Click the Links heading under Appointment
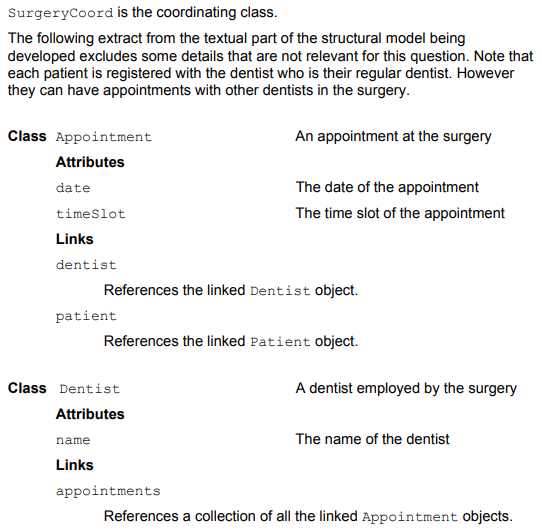 75,239
